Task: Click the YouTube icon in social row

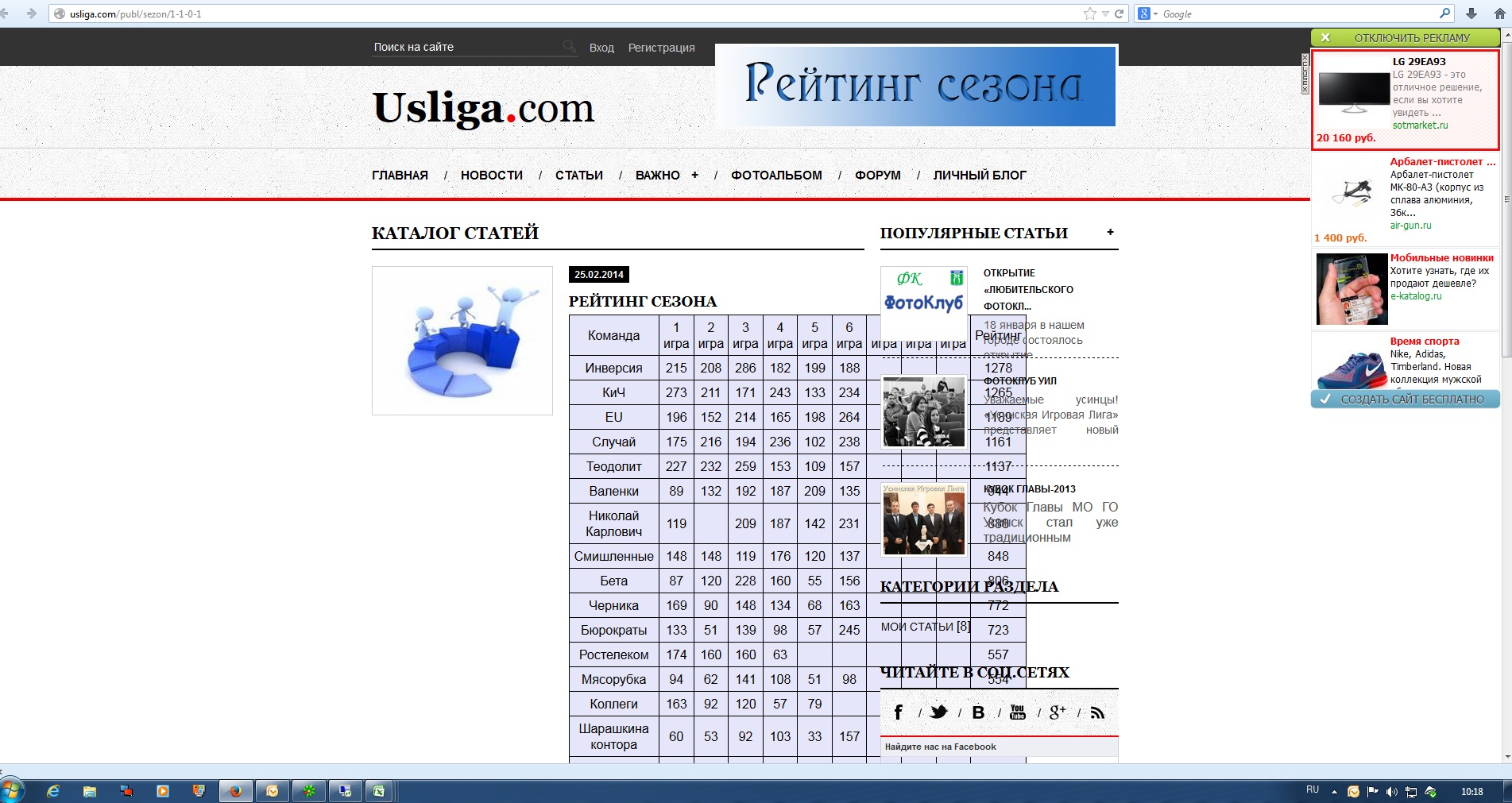Action: [x=1017, y=712]
